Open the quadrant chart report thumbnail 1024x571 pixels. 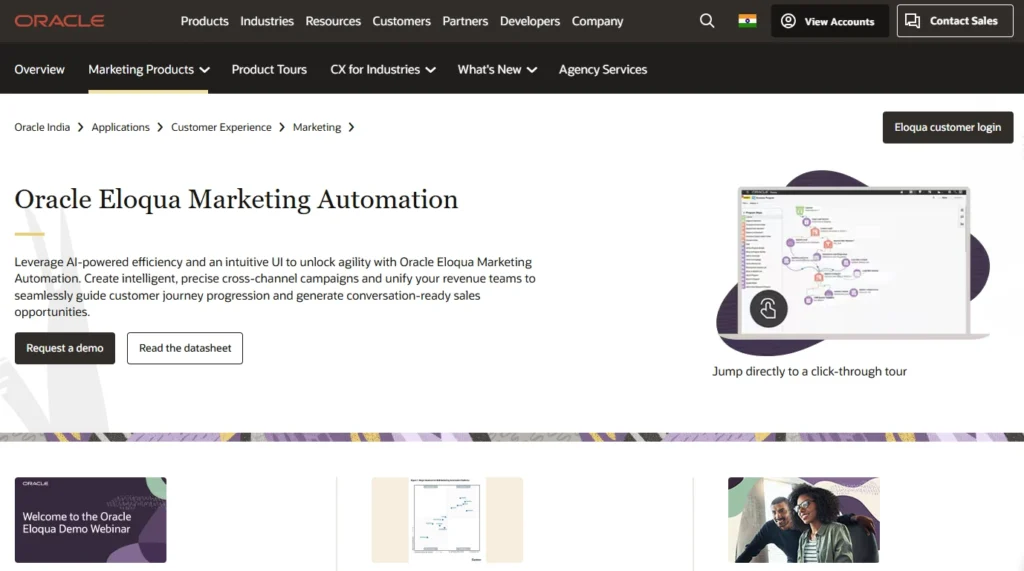[x=447, y=520]
